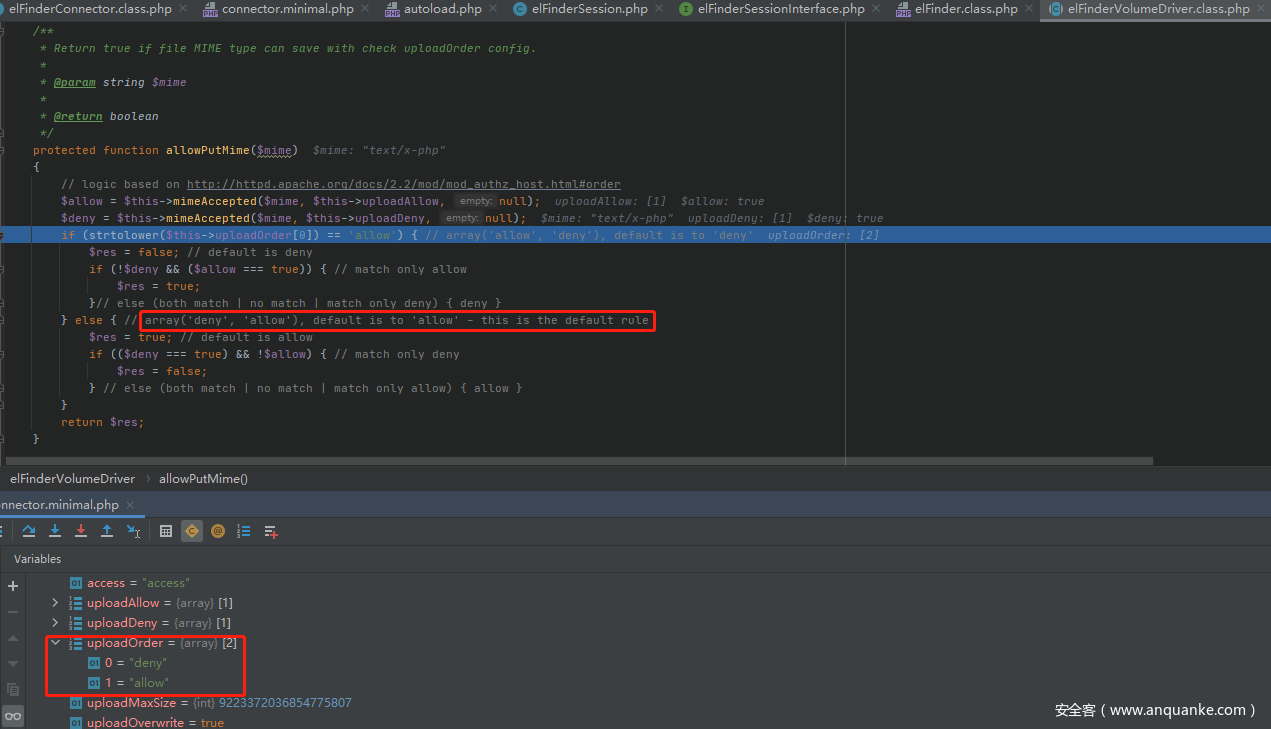Click allowPutMime() in the breadcrumb bar
The width and height of the screenshot is (1271, 729).
203,479
